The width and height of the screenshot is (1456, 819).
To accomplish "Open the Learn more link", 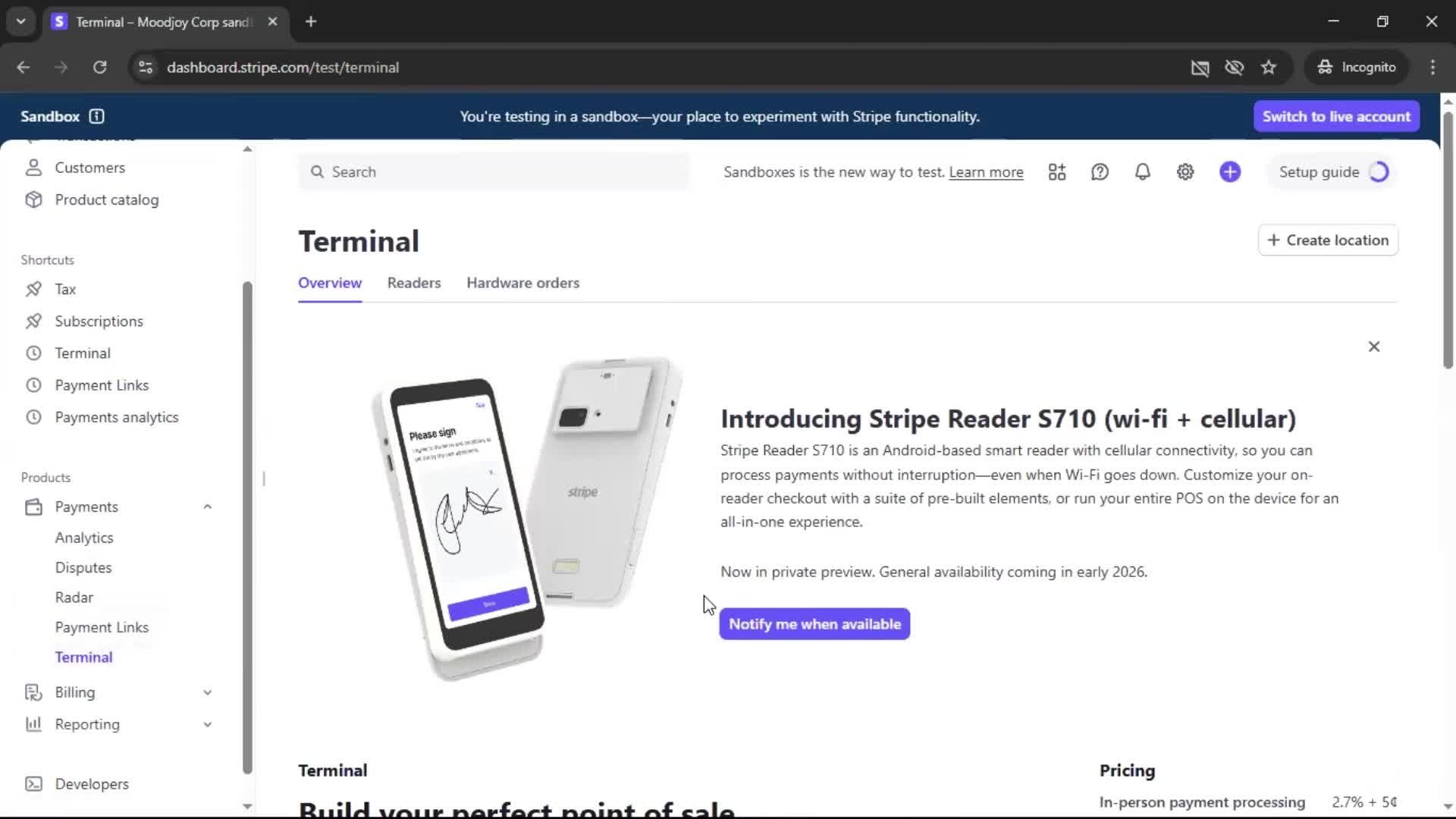I will click(x=986, y=172).
